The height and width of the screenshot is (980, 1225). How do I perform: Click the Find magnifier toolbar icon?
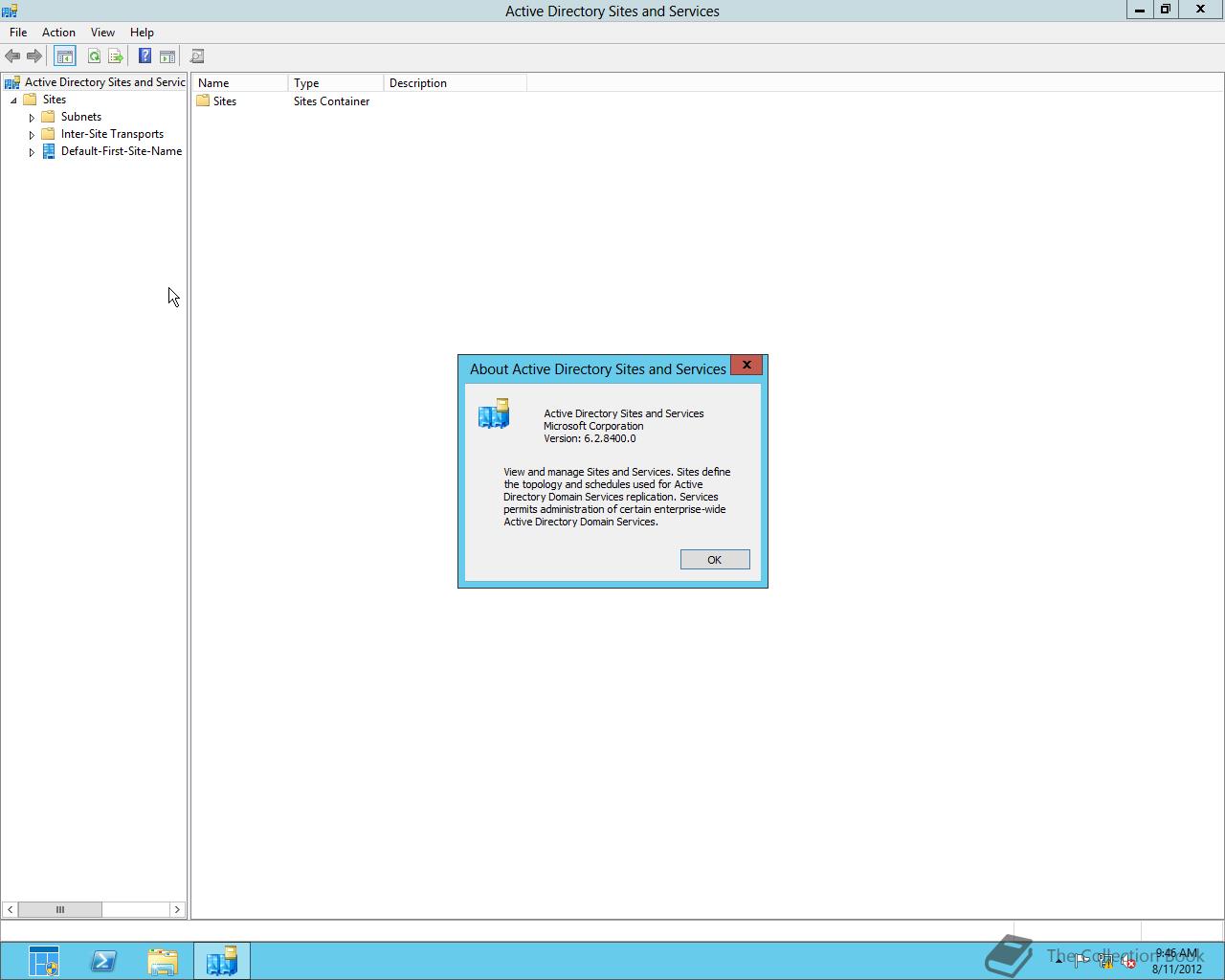click(x=197, y=56)
